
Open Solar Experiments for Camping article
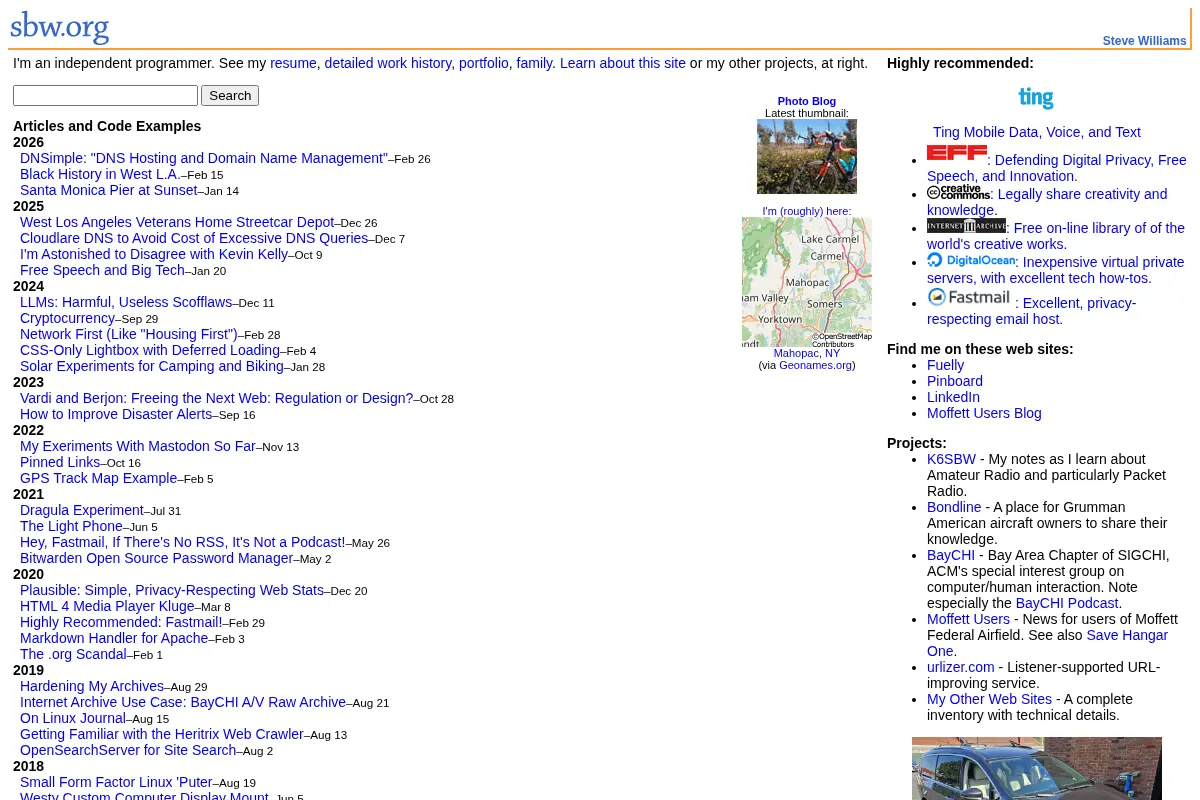click(152, 366)
